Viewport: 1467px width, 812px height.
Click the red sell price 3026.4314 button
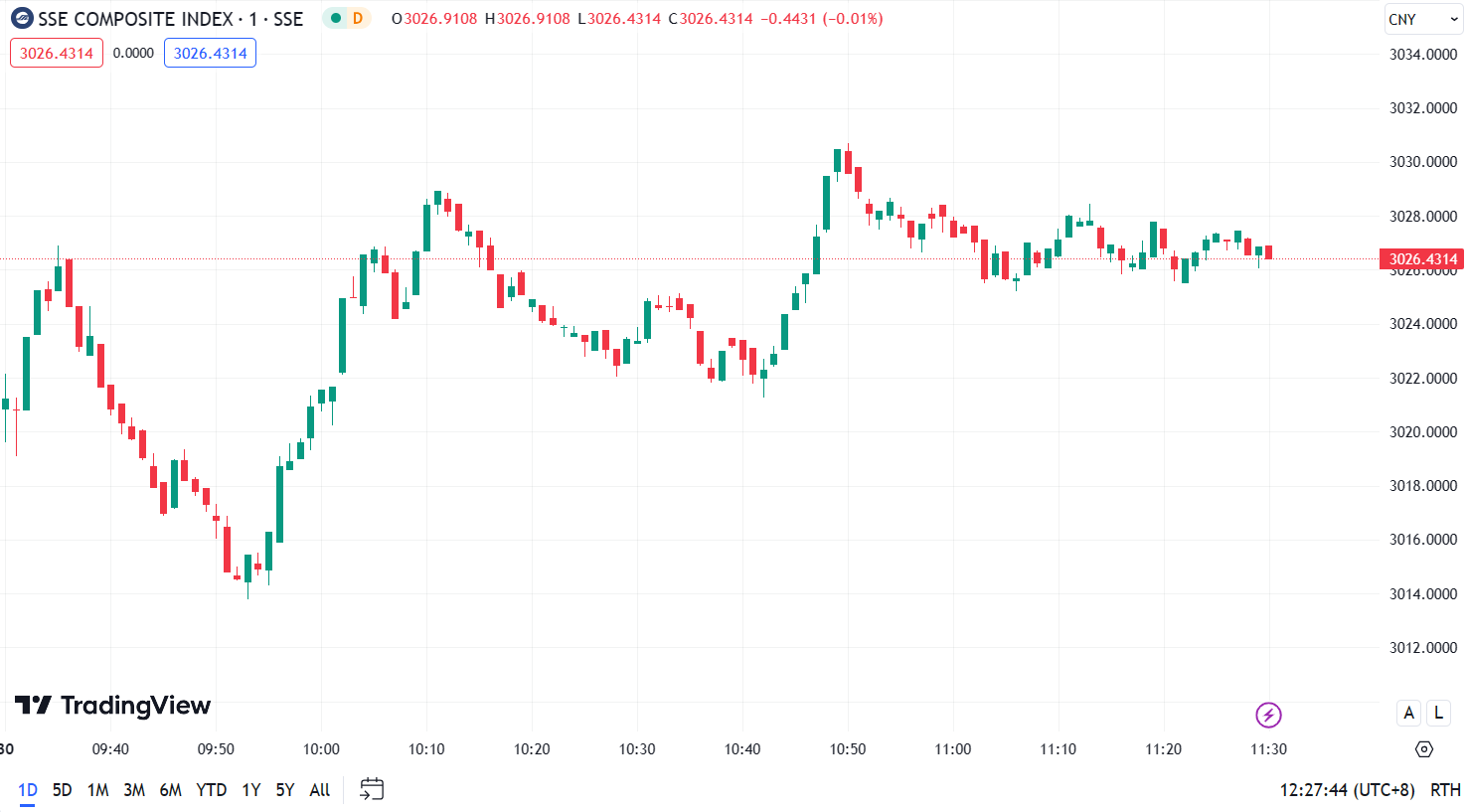pos(57,54)
